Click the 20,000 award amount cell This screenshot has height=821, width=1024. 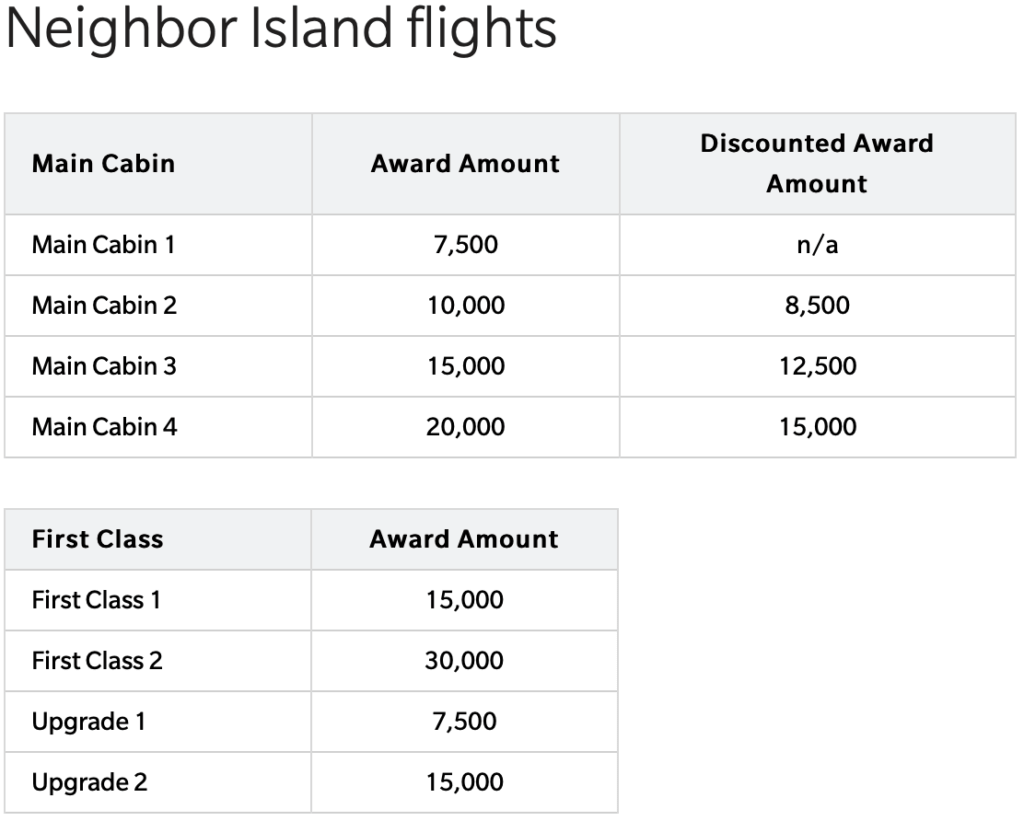point(466,427)
